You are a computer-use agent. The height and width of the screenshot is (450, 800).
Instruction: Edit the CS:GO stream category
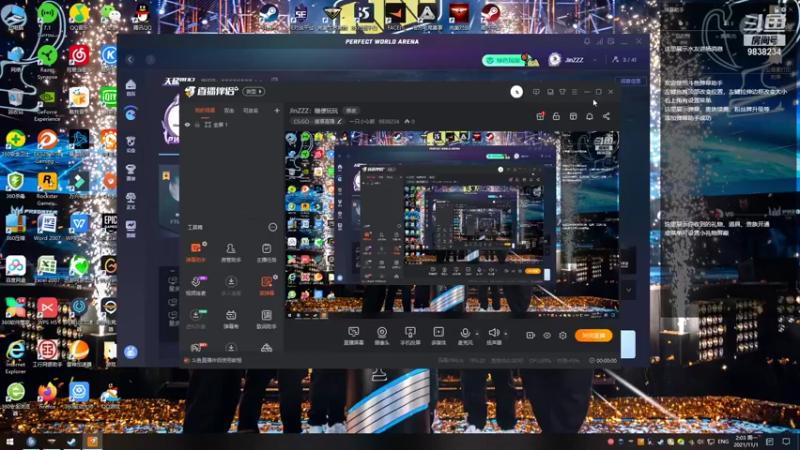[x=317, y=121]
